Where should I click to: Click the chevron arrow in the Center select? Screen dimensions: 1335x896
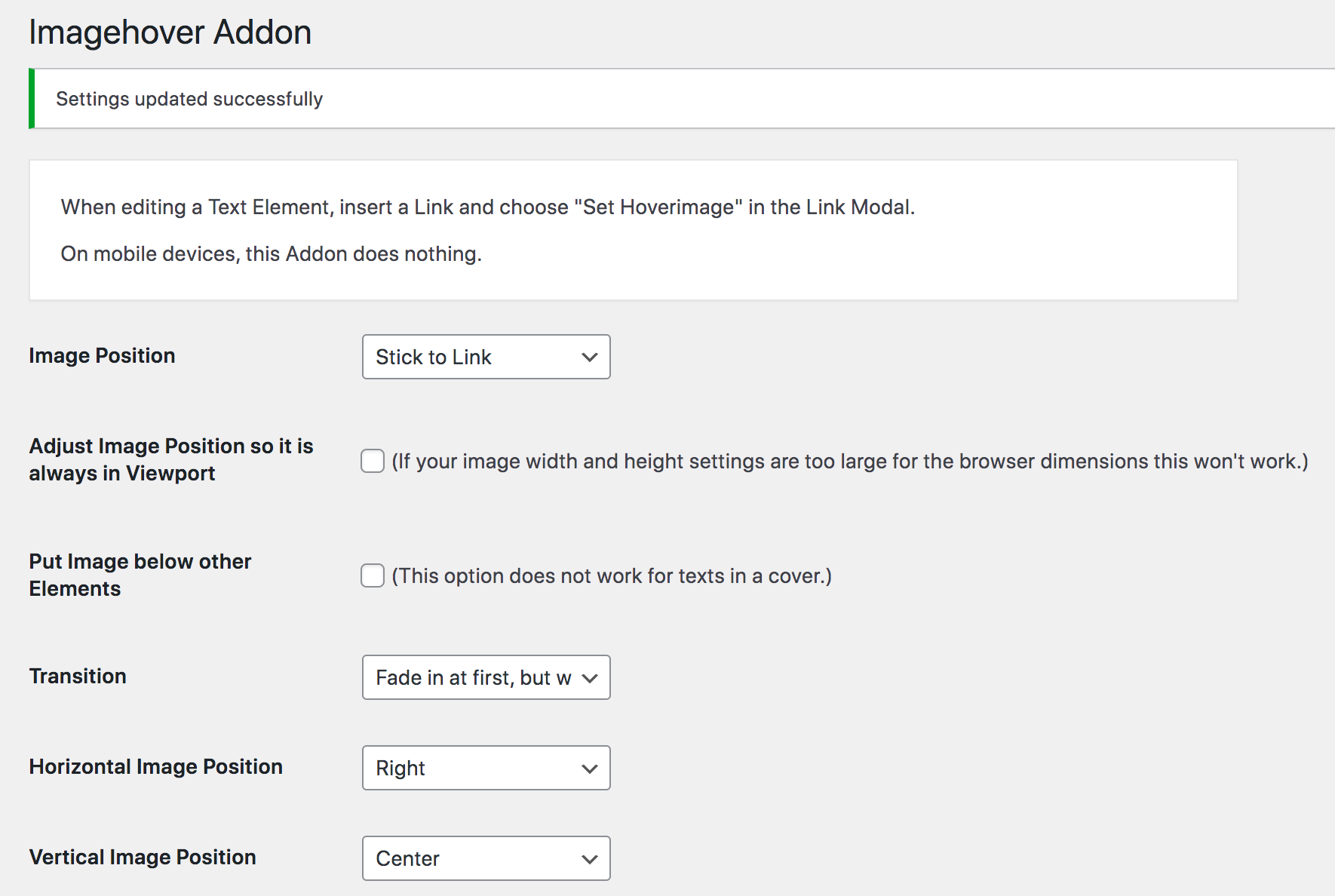click(x=590, y=859)
